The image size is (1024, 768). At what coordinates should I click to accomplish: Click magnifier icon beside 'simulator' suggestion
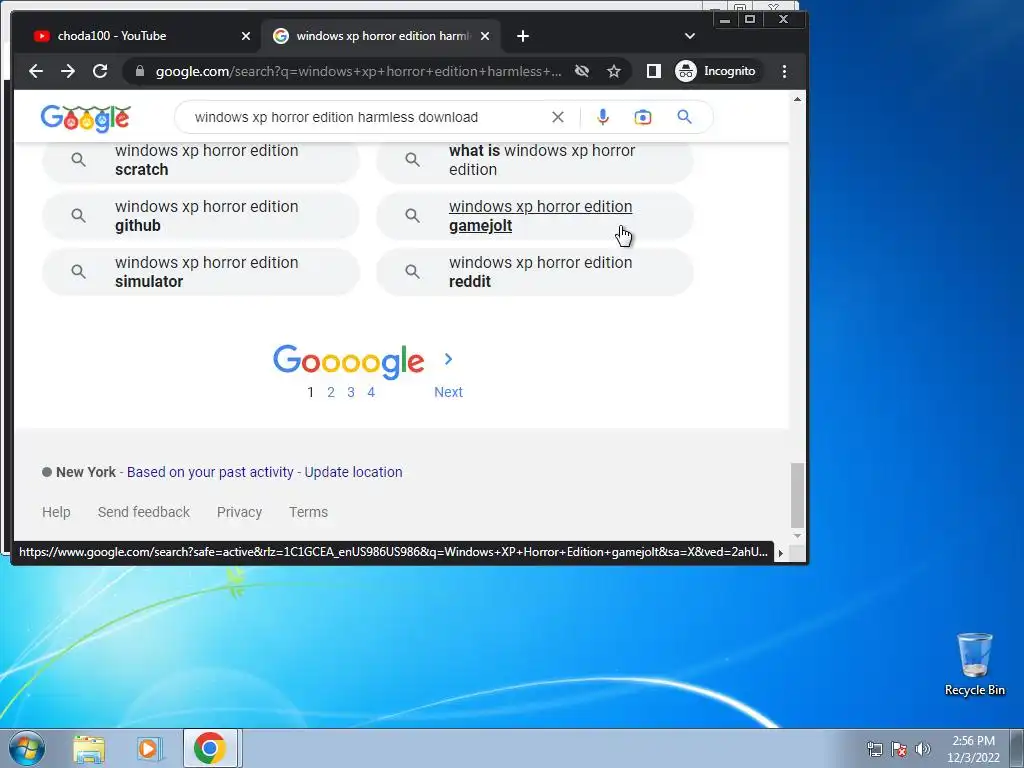coord(78,272)
